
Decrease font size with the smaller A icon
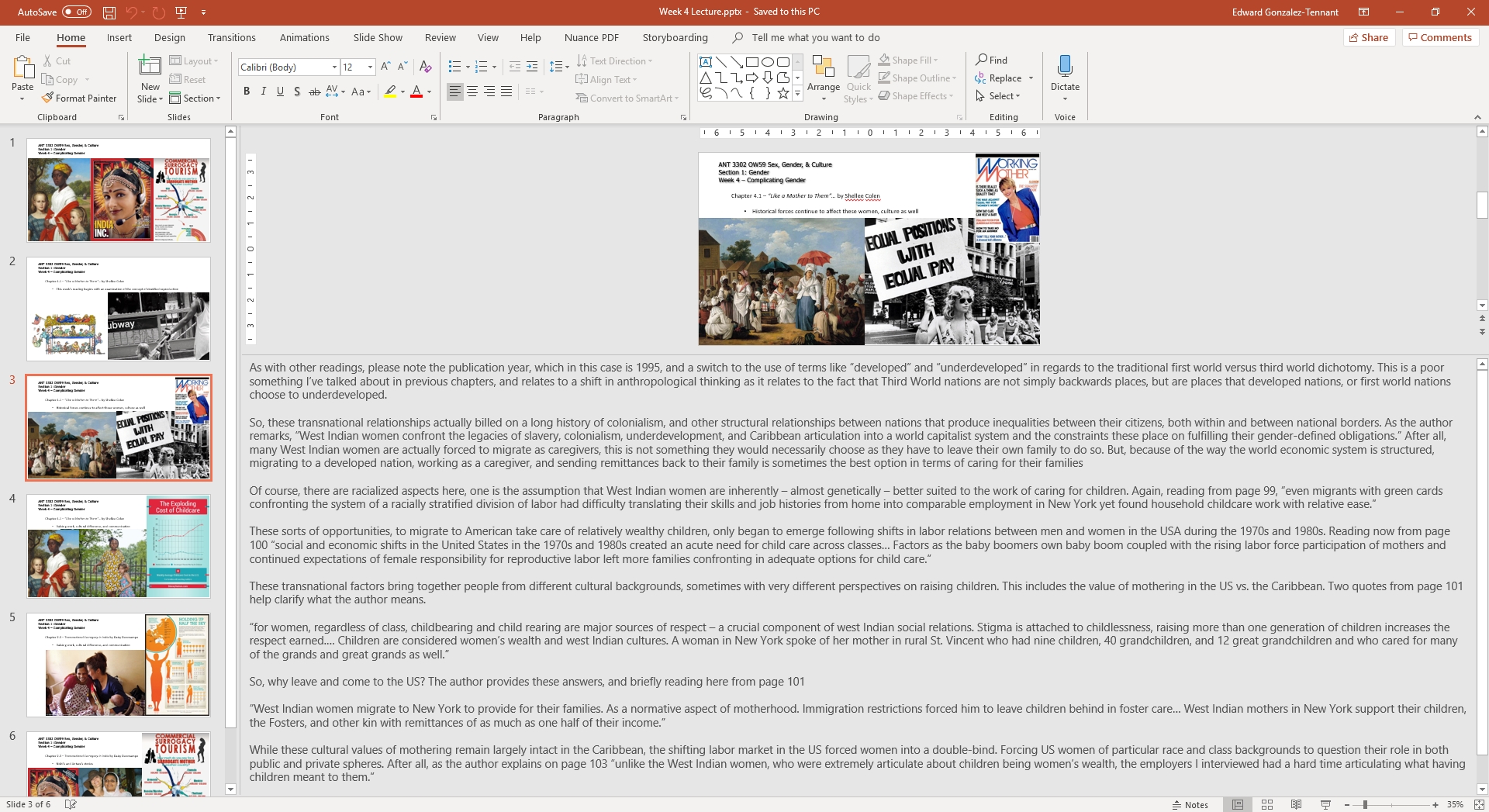click(x=403, y=67)
